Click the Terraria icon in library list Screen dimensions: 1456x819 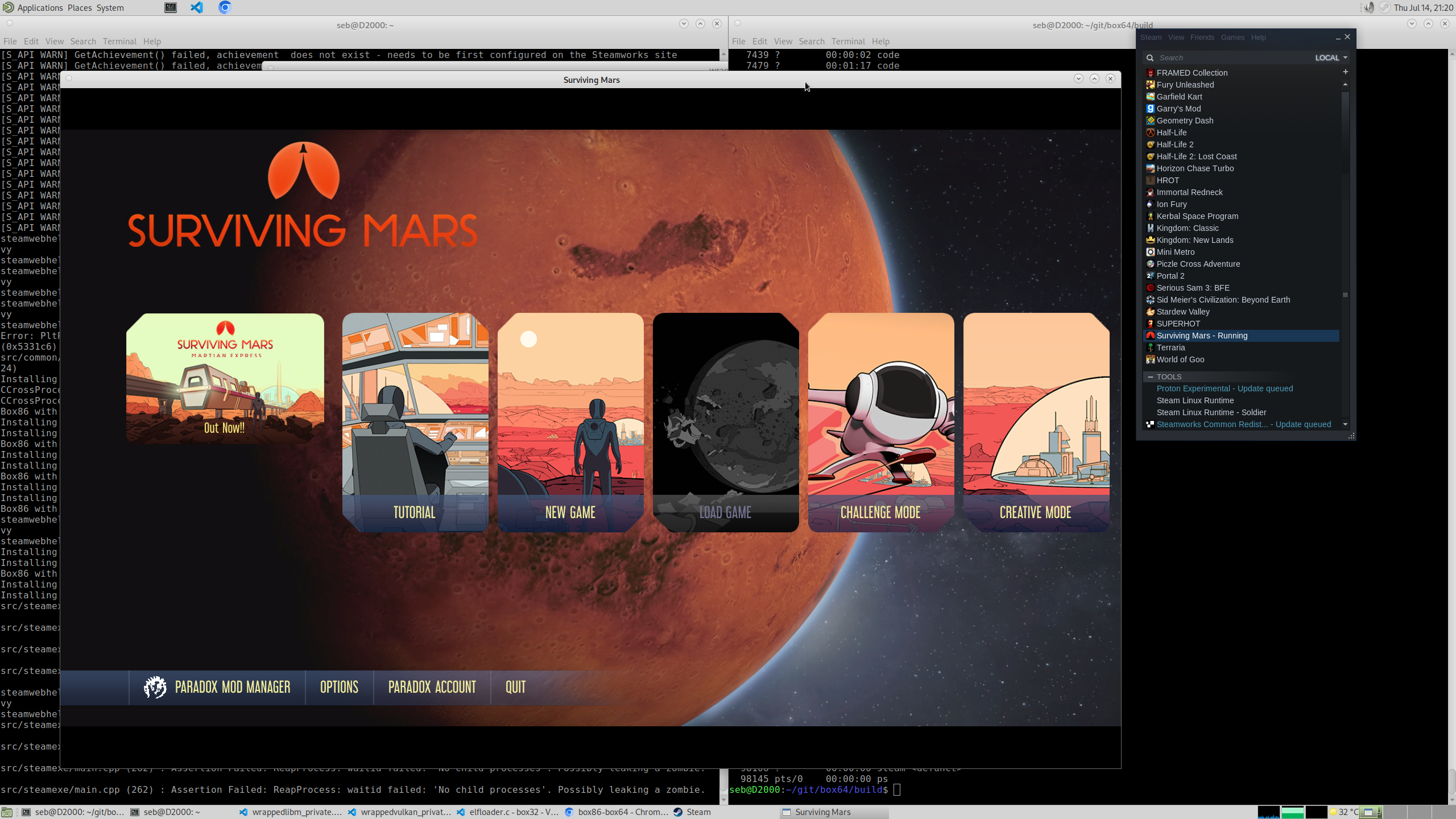pos(1150,348)
